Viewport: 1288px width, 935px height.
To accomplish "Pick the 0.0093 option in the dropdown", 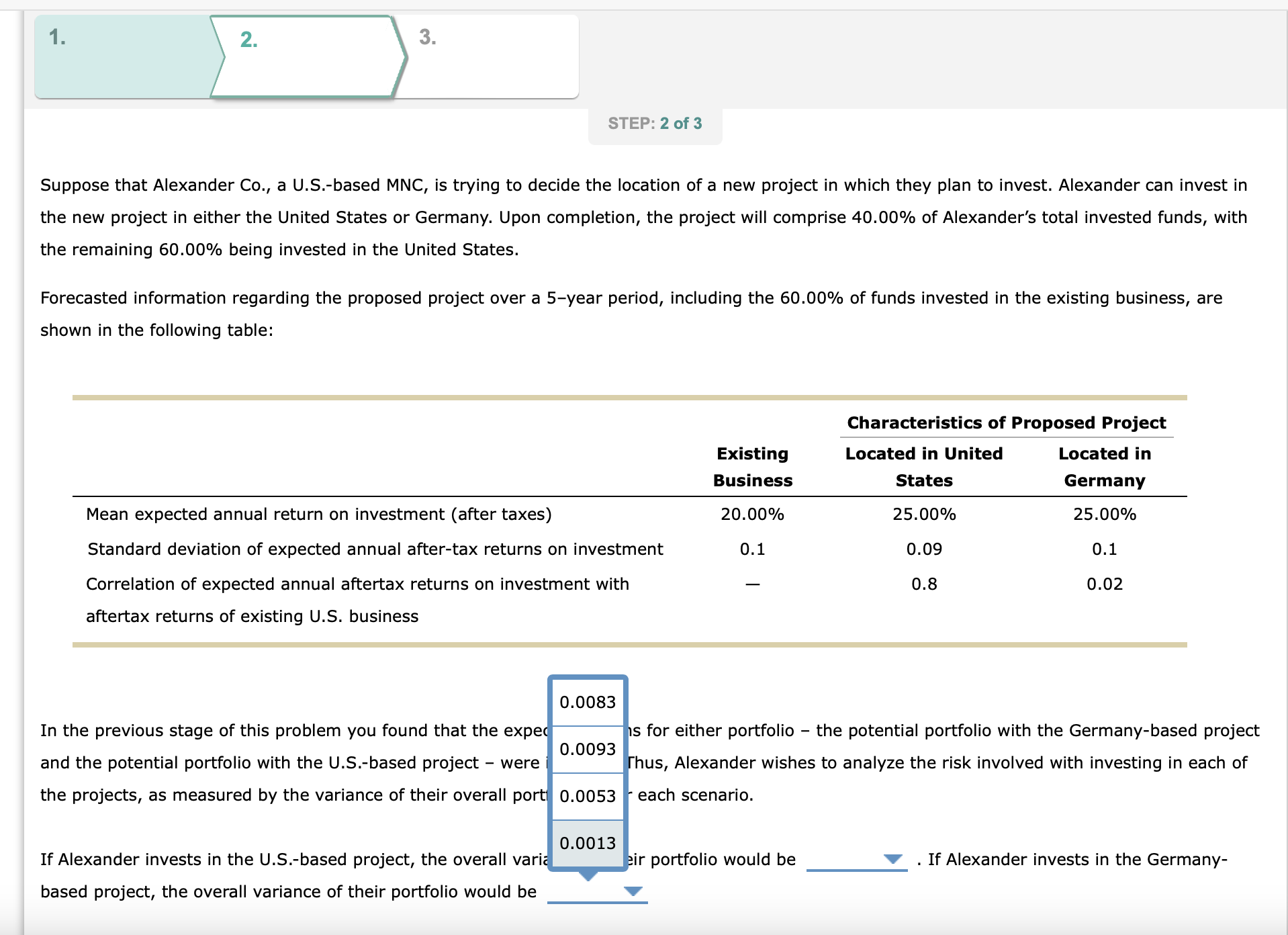I will tap(588, 749).
